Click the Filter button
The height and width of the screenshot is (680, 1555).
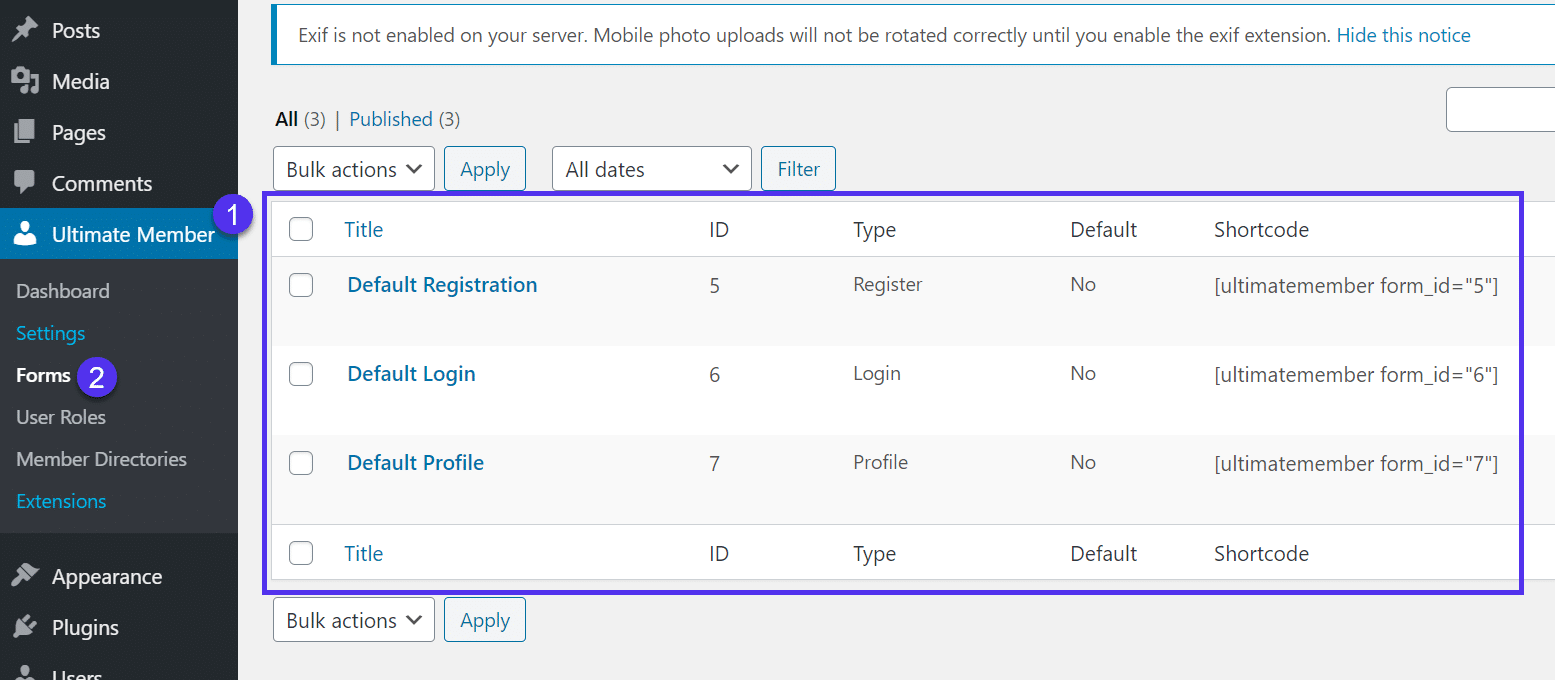[x=798, y=168]
